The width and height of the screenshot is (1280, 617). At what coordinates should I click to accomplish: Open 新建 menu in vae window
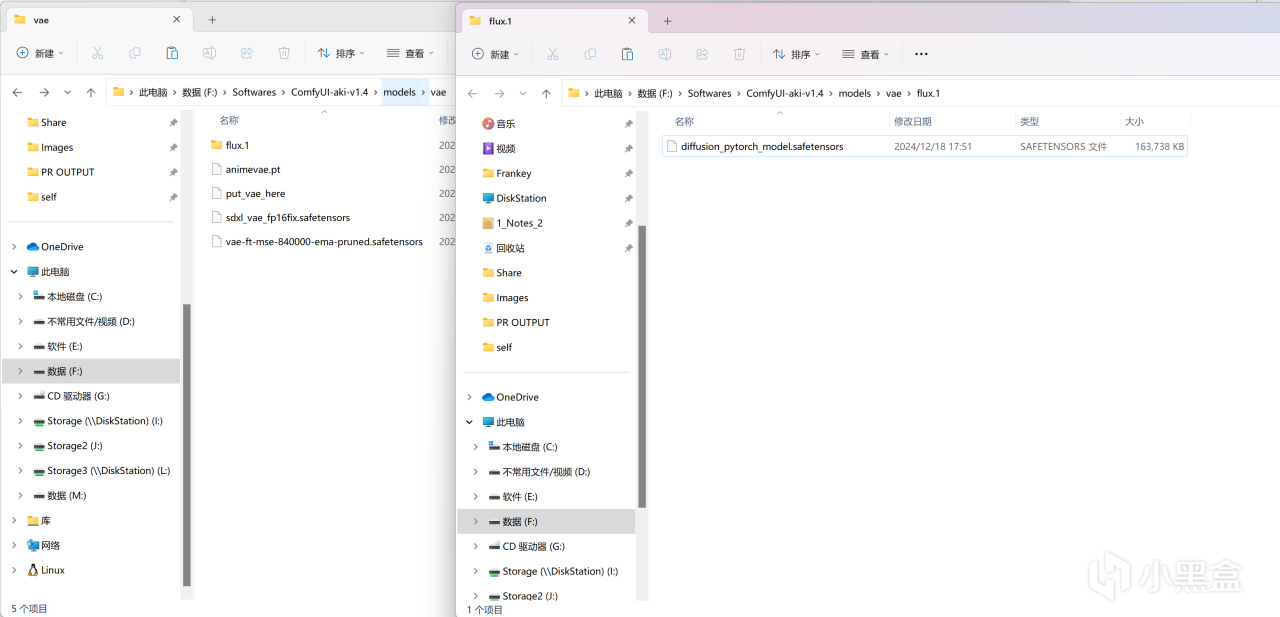(40, 53)
